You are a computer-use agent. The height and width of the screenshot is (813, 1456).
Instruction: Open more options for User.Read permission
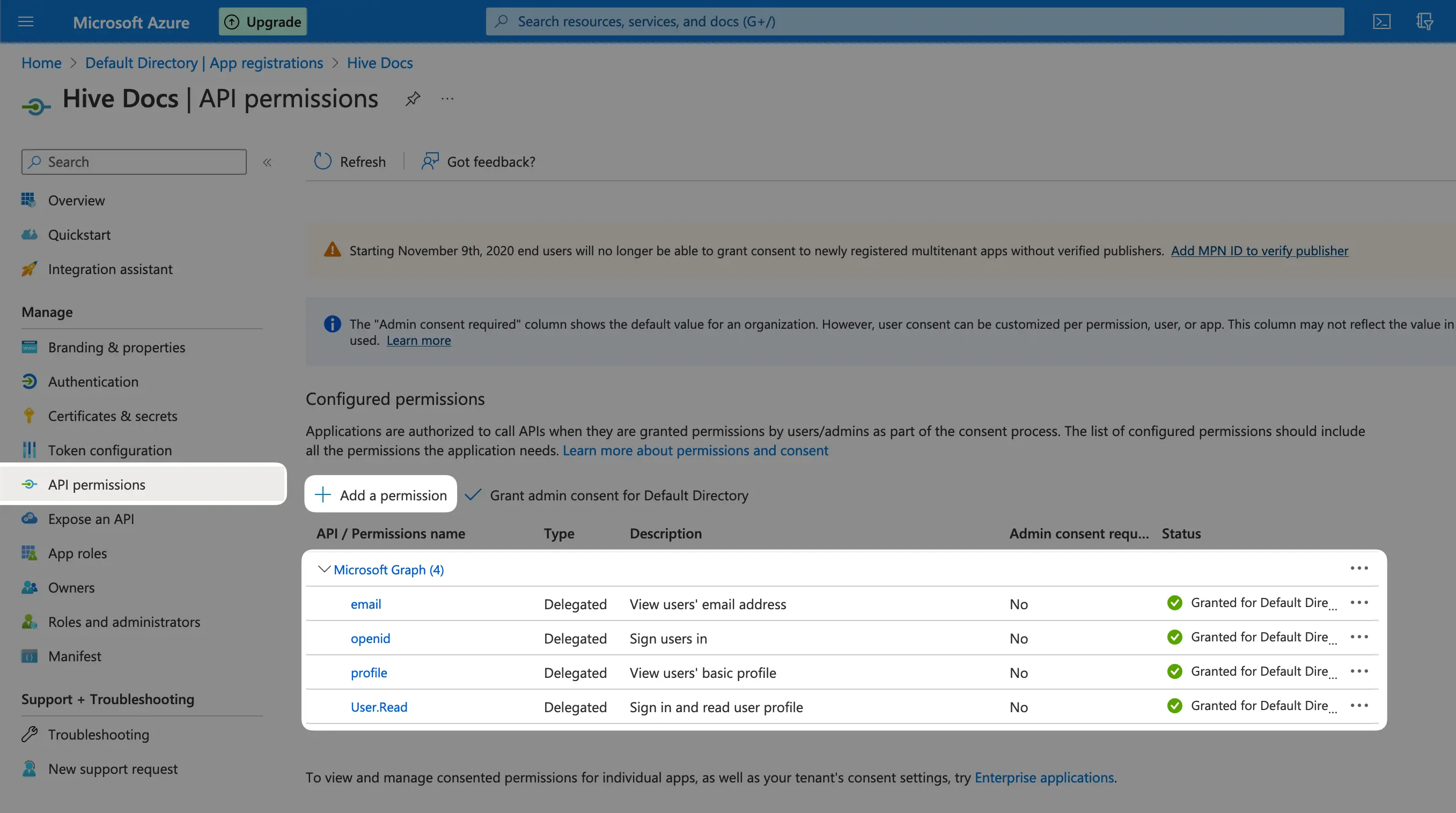coord(1359,706)
